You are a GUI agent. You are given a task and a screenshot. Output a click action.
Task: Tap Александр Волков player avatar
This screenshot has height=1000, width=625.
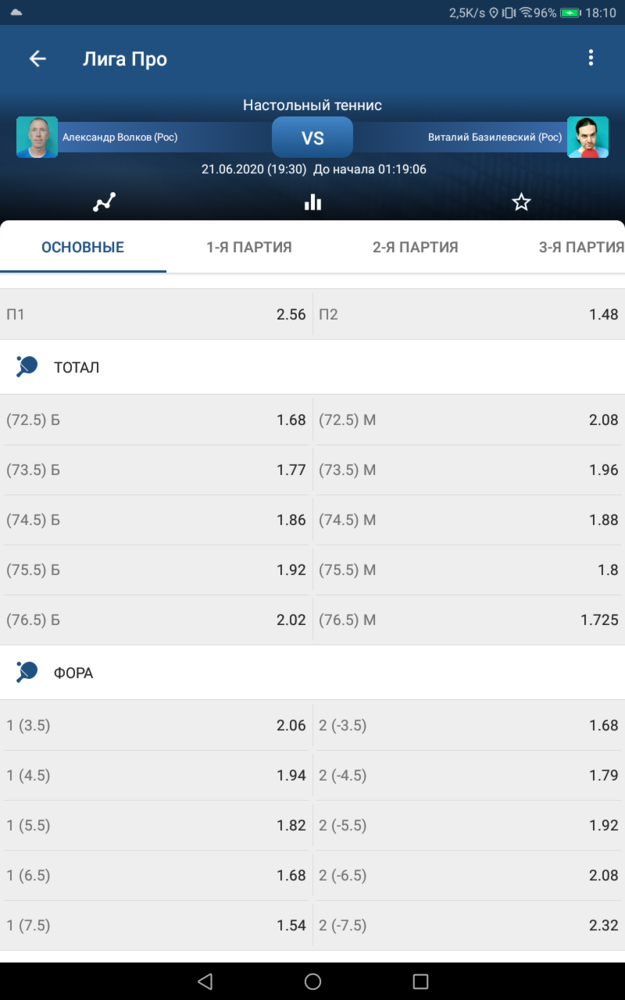point(37,136)
